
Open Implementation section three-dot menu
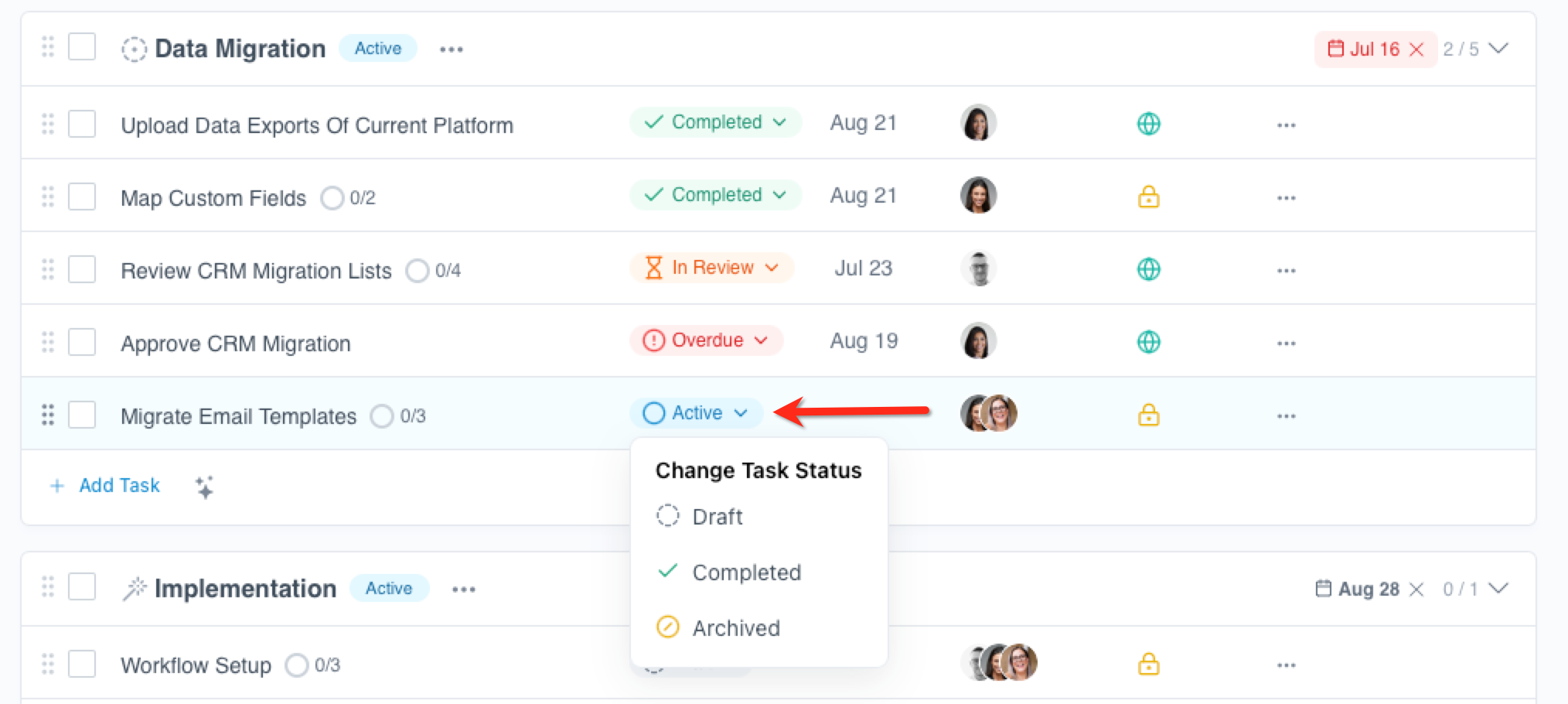click(463, 590)
